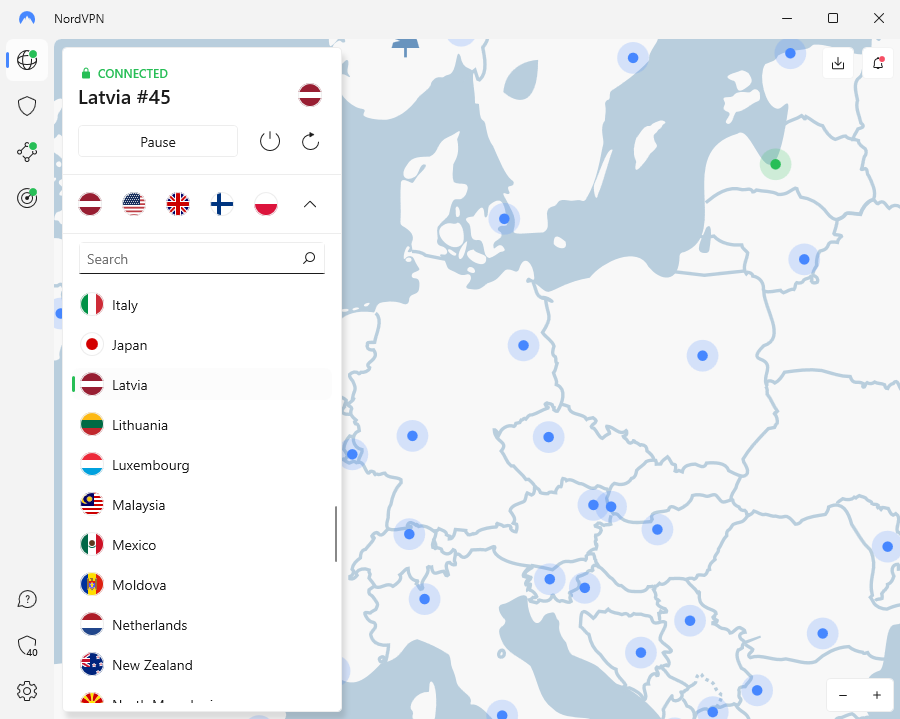Select Lithuania from the country list

tap(138, 424)
